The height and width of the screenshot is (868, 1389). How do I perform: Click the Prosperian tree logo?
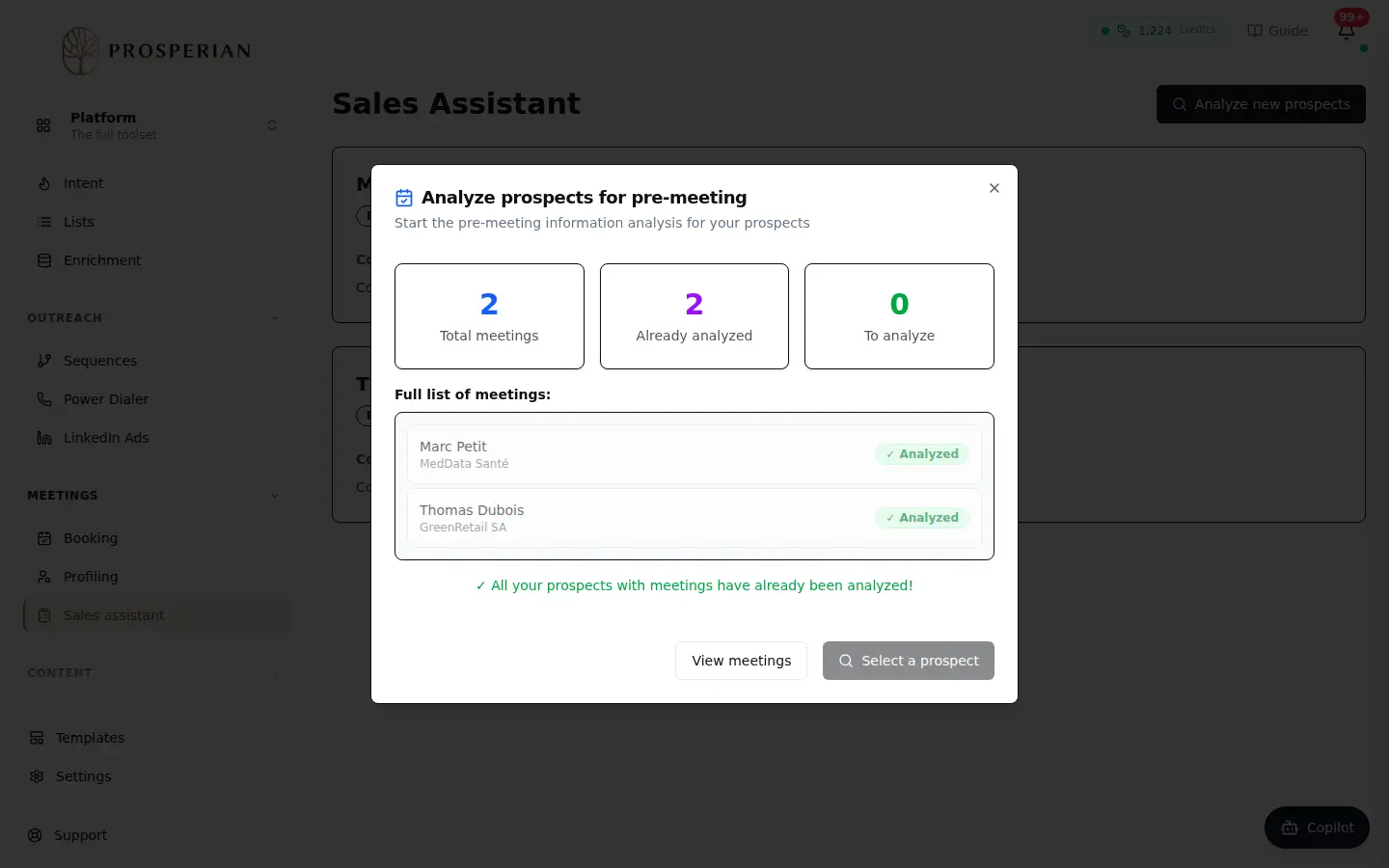(81, 51)
